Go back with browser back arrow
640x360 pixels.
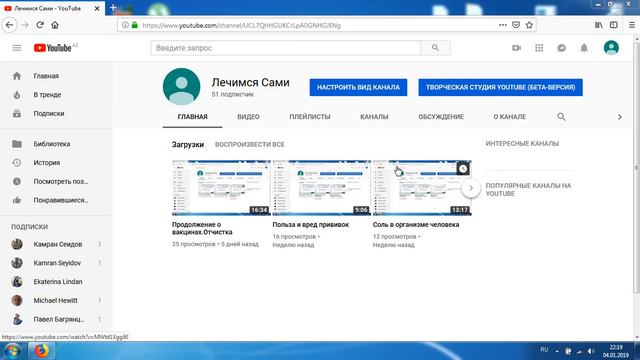[9, 25]
